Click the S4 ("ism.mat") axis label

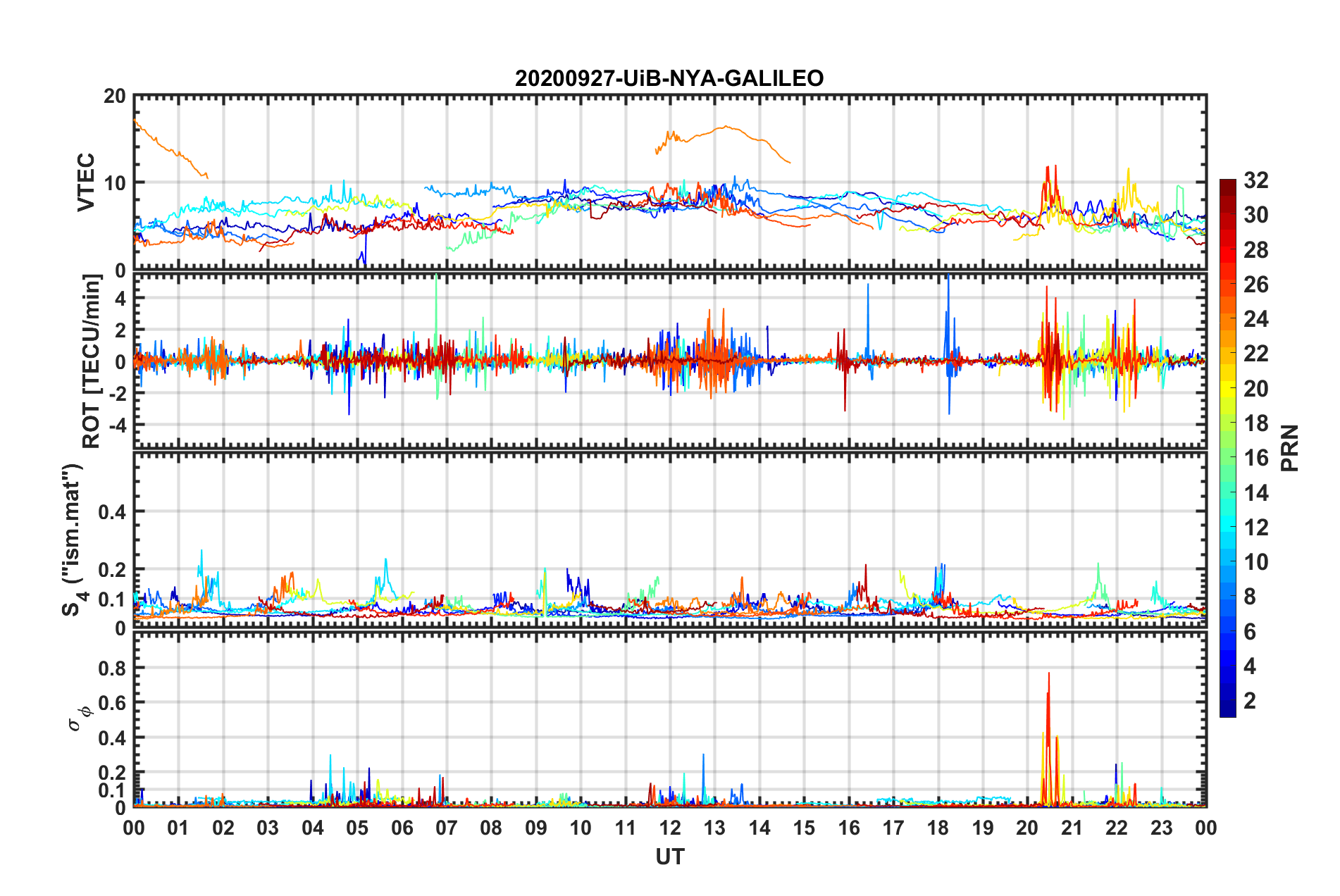click(73, 540)
